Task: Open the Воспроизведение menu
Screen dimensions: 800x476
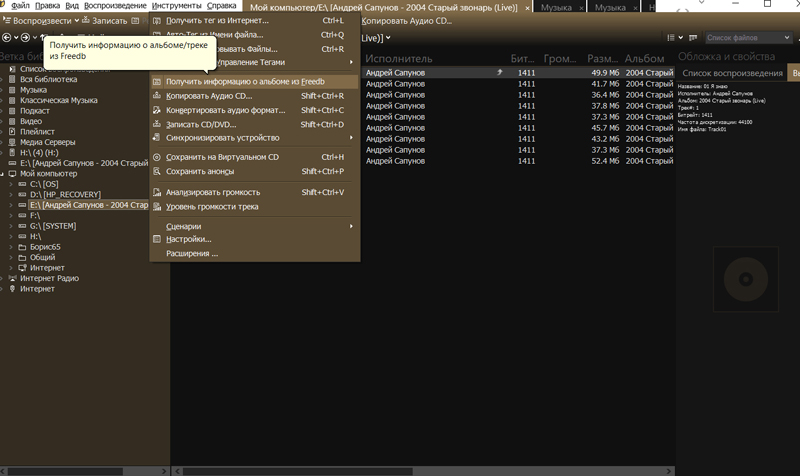Action: pyautogui.click(x=115, y=6)
